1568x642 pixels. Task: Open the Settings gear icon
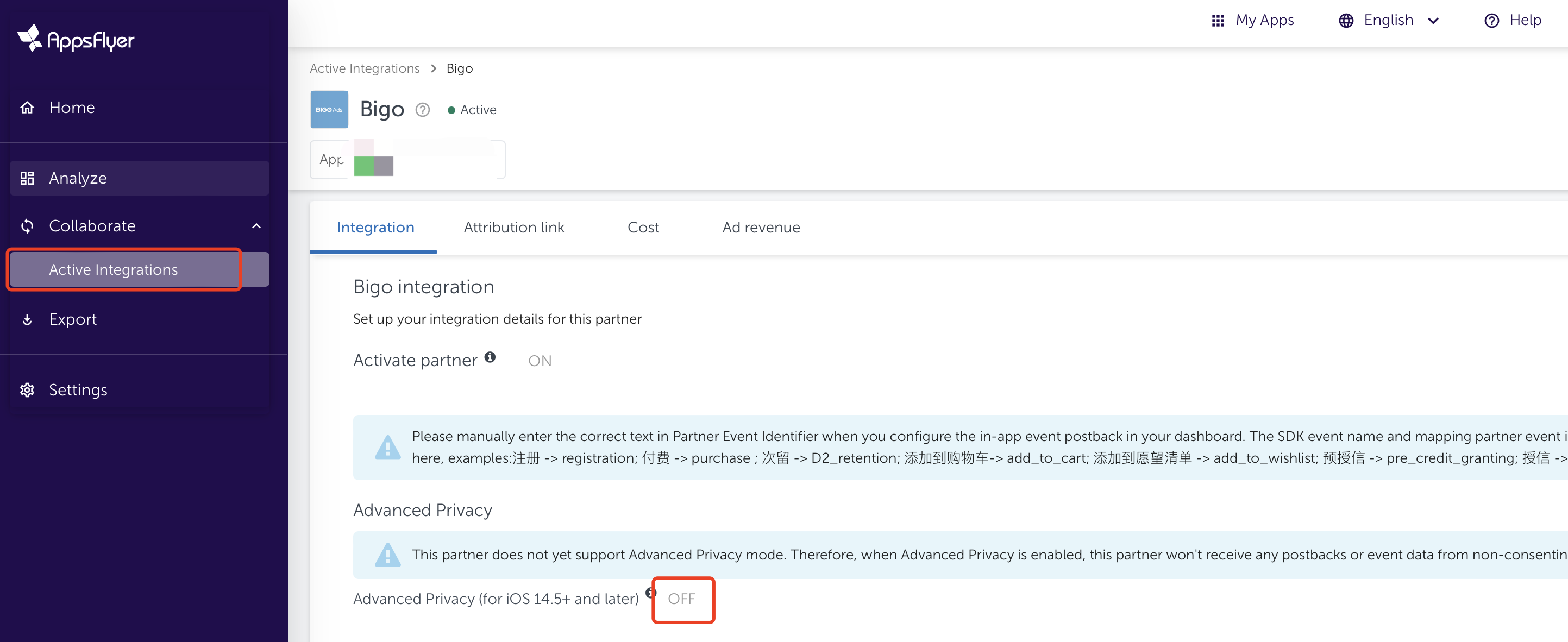pyautogui.click(x=27, y=390)
